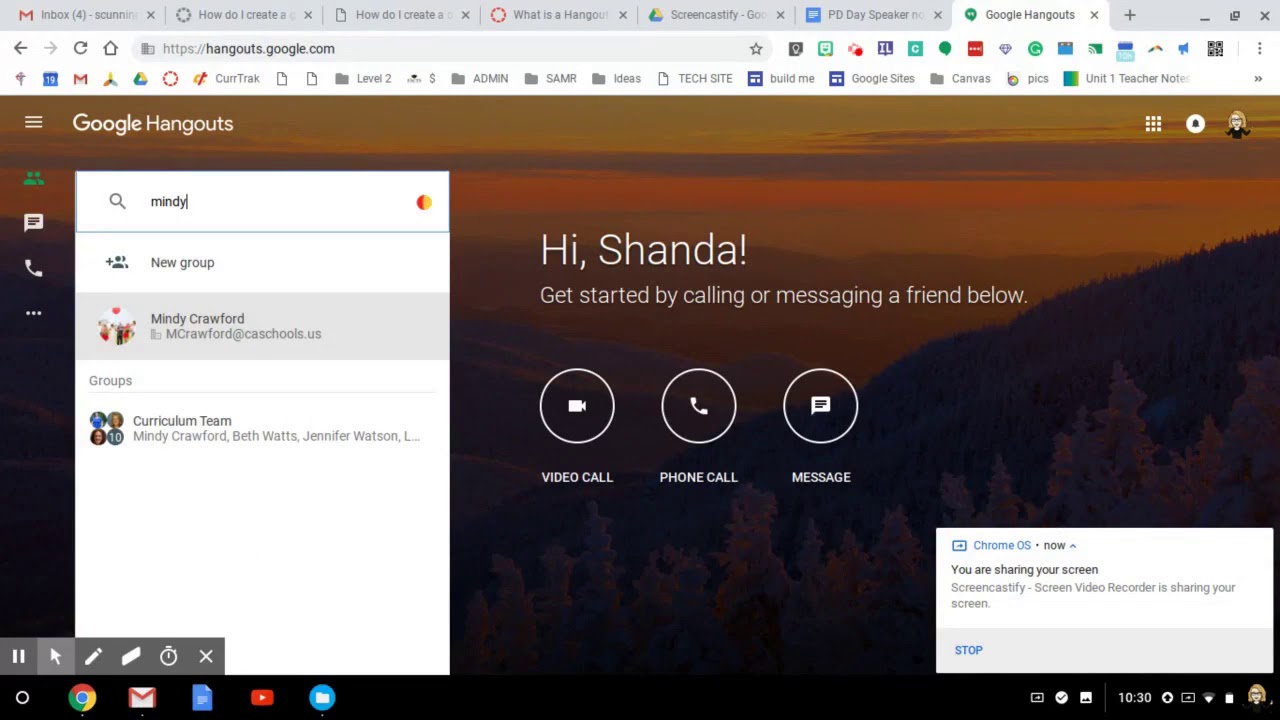The width and height of the screenshot is (1280, 720).
Task: Open the Contacts tab in Hangouts sidebar
Action: (33, 178)
